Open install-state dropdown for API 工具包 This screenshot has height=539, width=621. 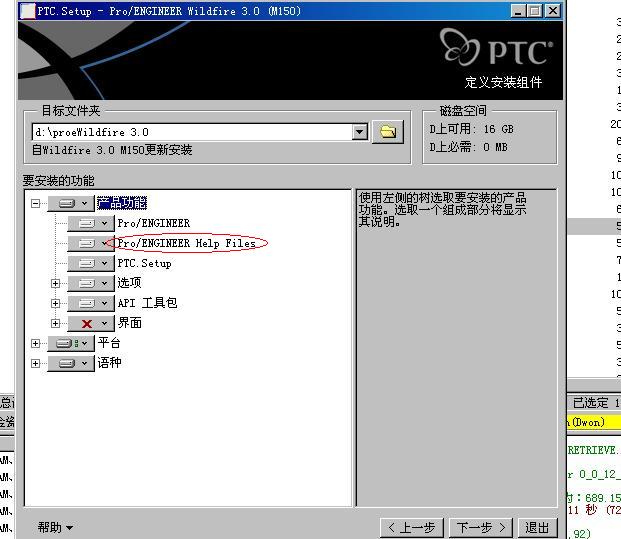pos(91,303)
